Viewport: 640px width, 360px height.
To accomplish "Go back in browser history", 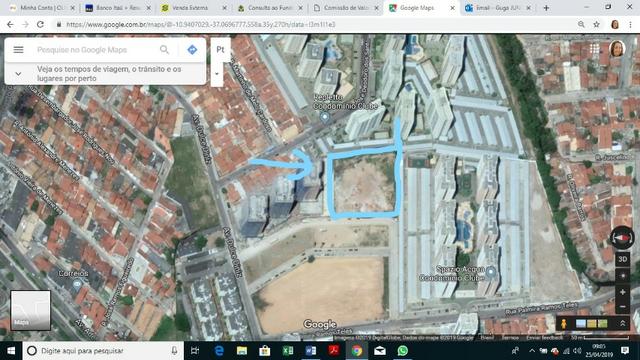I will tap(10, 24).
